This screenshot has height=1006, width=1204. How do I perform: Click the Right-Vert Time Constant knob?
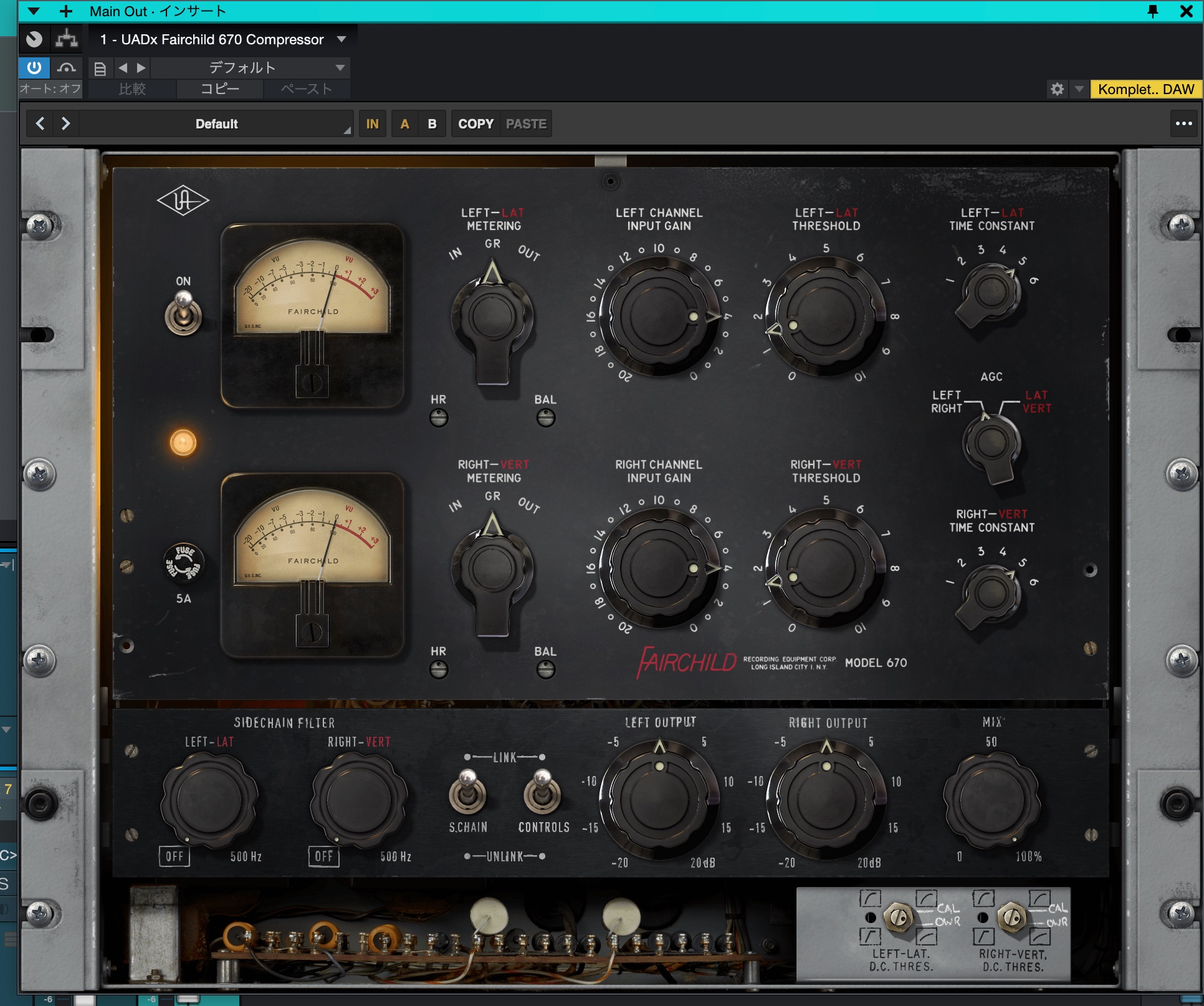tap(991, 595)
